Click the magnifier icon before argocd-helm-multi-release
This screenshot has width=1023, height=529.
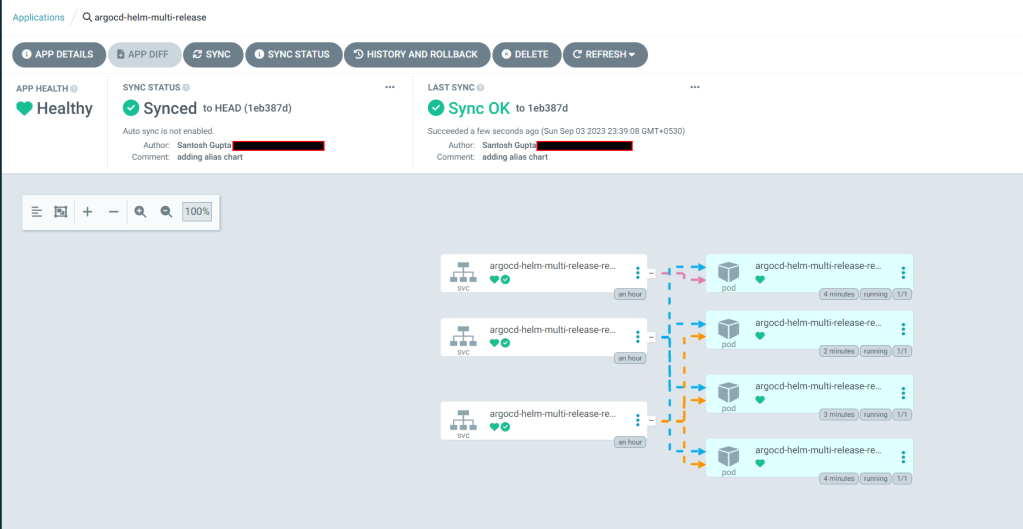[87, 18]
